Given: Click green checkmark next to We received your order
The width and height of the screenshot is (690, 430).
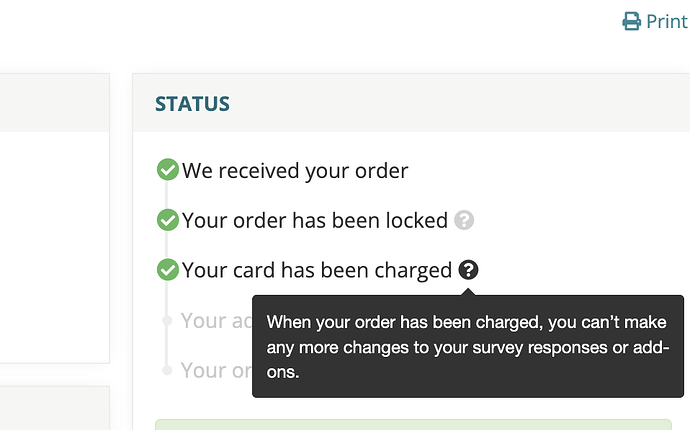Looking at the screenshot, I should [168, 169].
